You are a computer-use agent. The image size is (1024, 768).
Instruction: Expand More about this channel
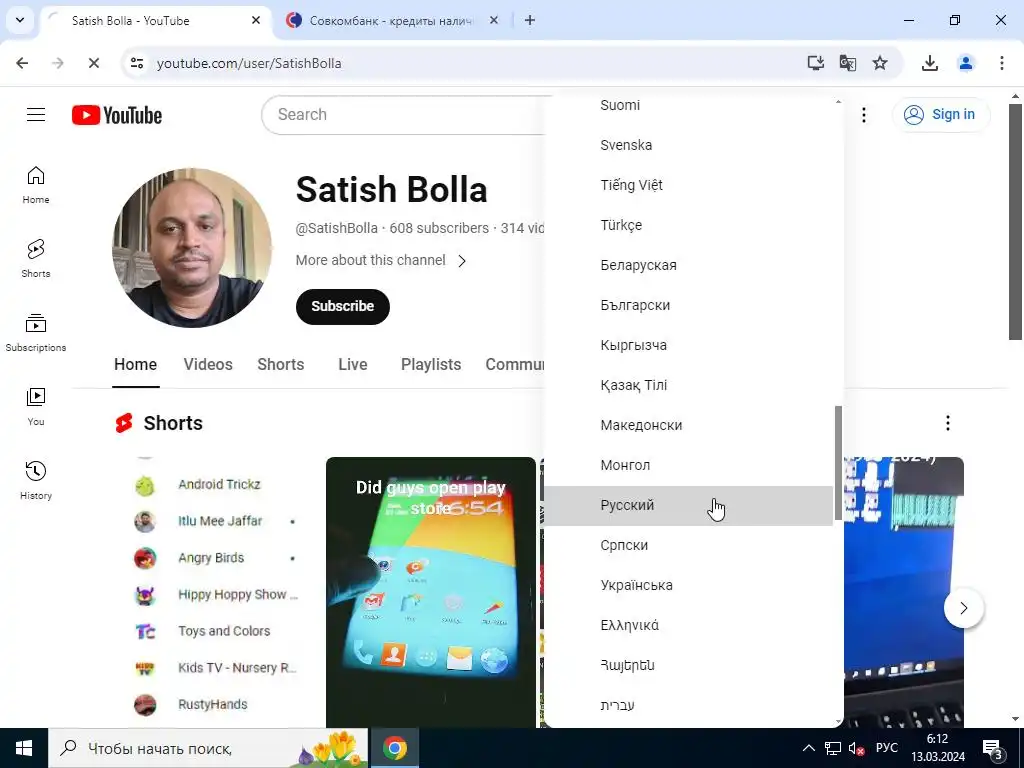pos(381,261)
